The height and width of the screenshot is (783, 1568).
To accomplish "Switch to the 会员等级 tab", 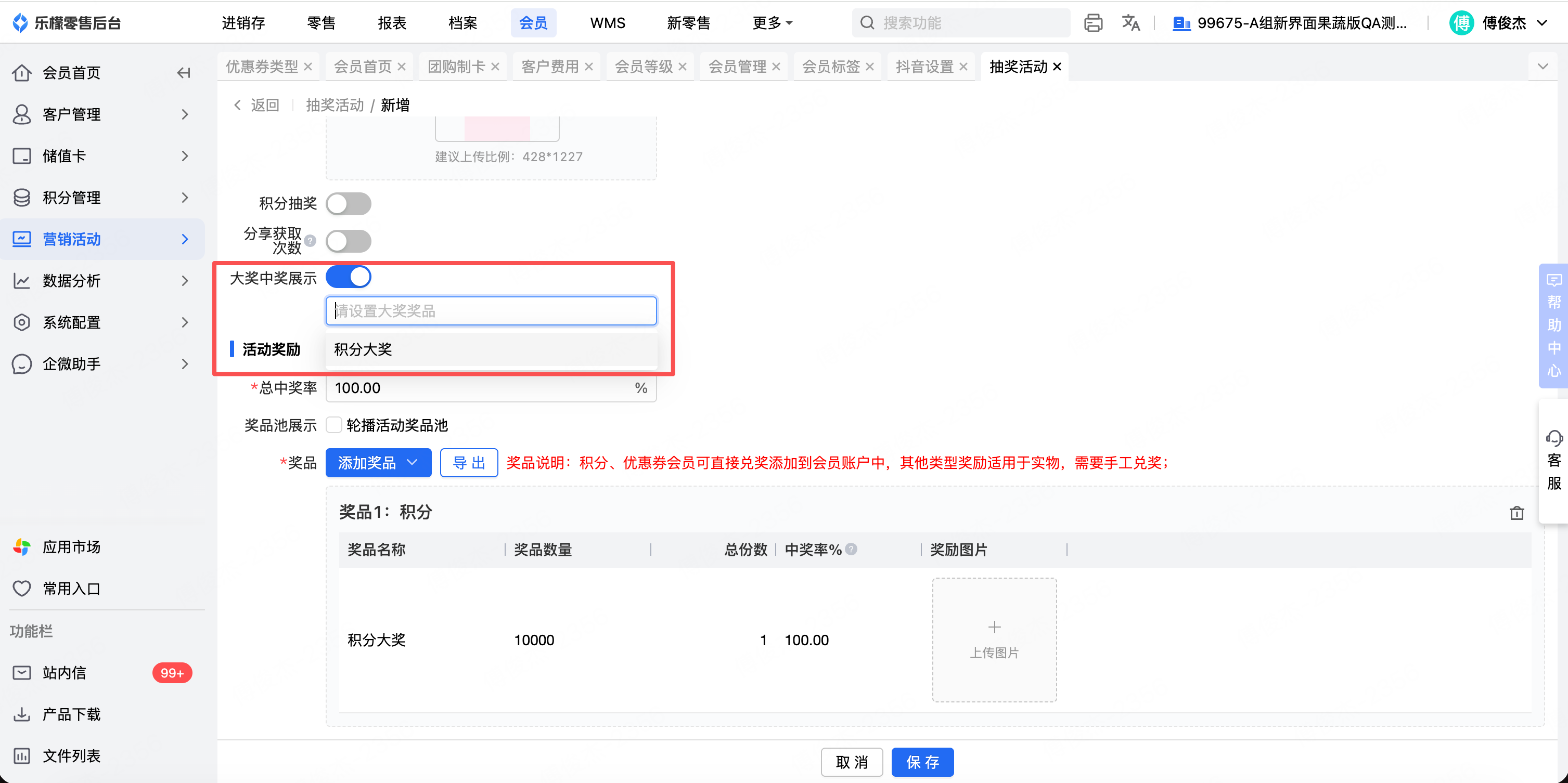I will [x=644, y=67].
